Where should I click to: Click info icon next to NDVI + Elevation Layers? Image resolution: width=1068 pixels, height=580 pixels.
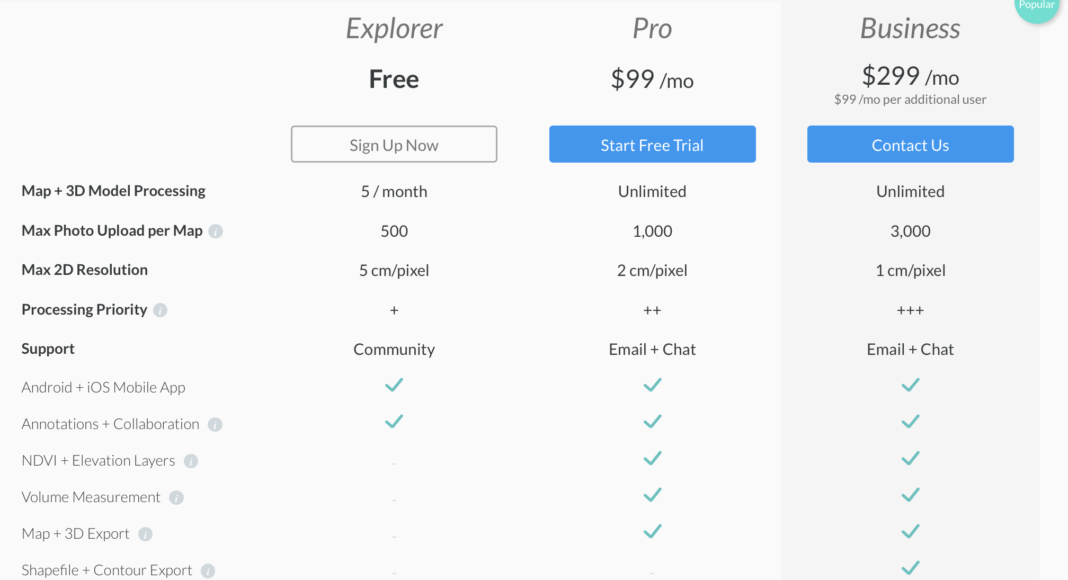[191, 461]
